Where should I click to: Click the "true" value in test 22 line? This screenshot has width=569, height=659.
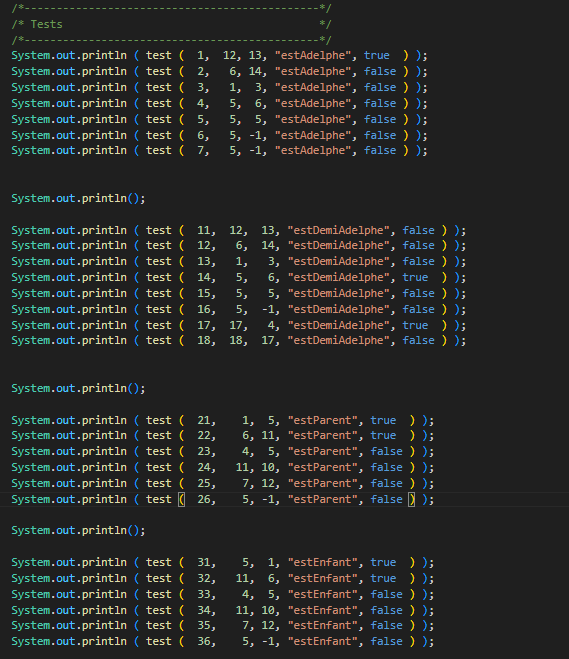(x=383, y=435)
